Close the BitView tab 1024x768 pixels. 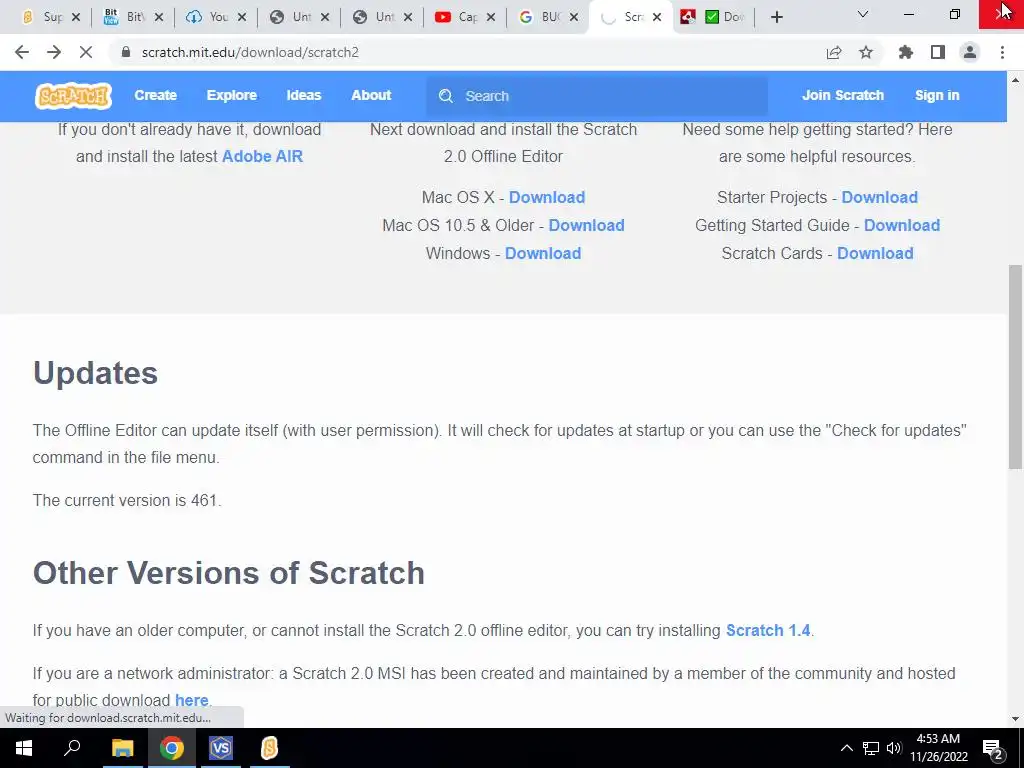coord(159,17)
